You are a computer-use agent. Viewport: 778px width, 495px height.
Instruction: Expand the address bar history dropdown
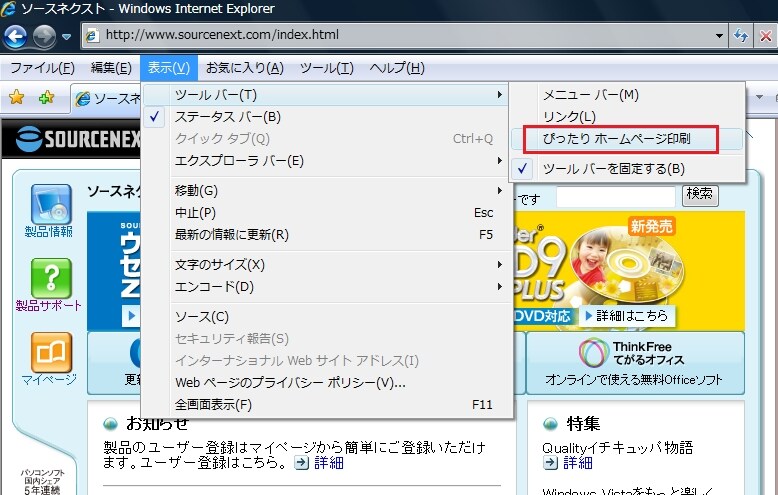(x=718, y=35)
